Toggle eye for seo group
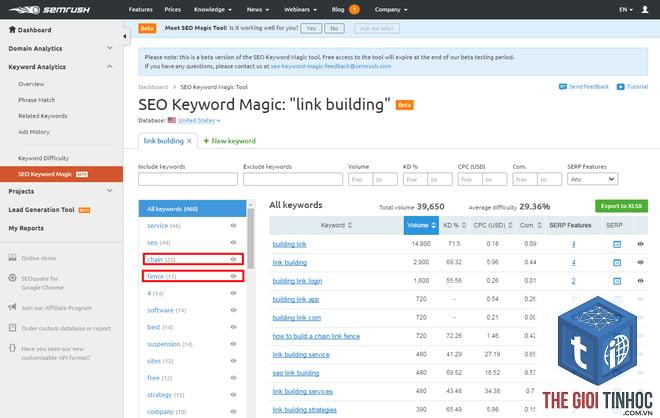The image size is (660, 418). [234, 242]
